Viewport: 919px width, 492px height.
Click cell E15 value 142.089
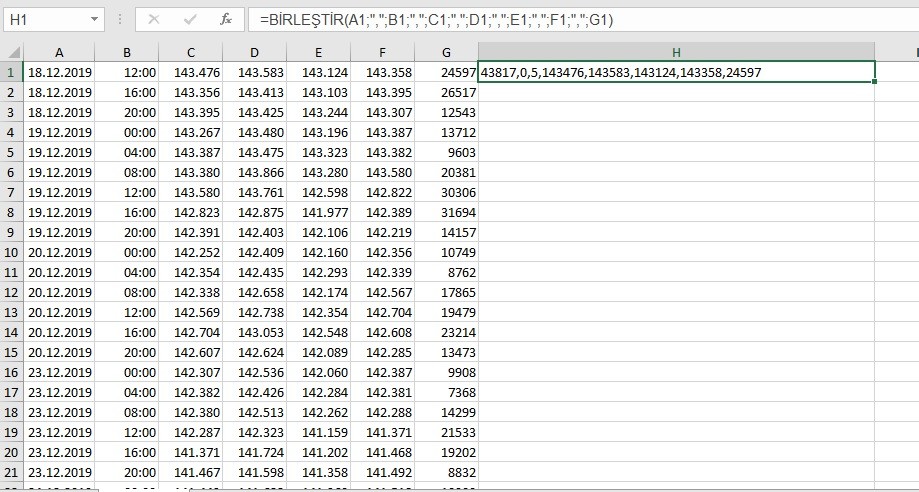click(318, 352)
